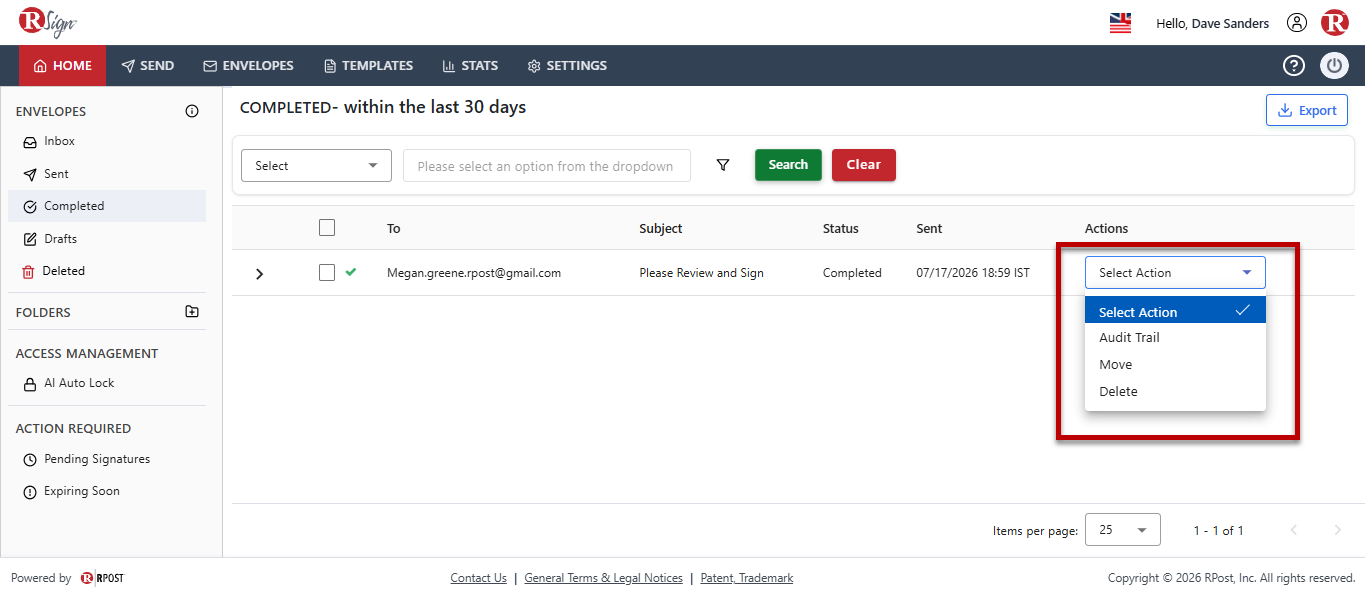The height and width of the screenshot is (595, 1365).
Task: Open the Items per page dropdown
Action: click(1125, 530)
